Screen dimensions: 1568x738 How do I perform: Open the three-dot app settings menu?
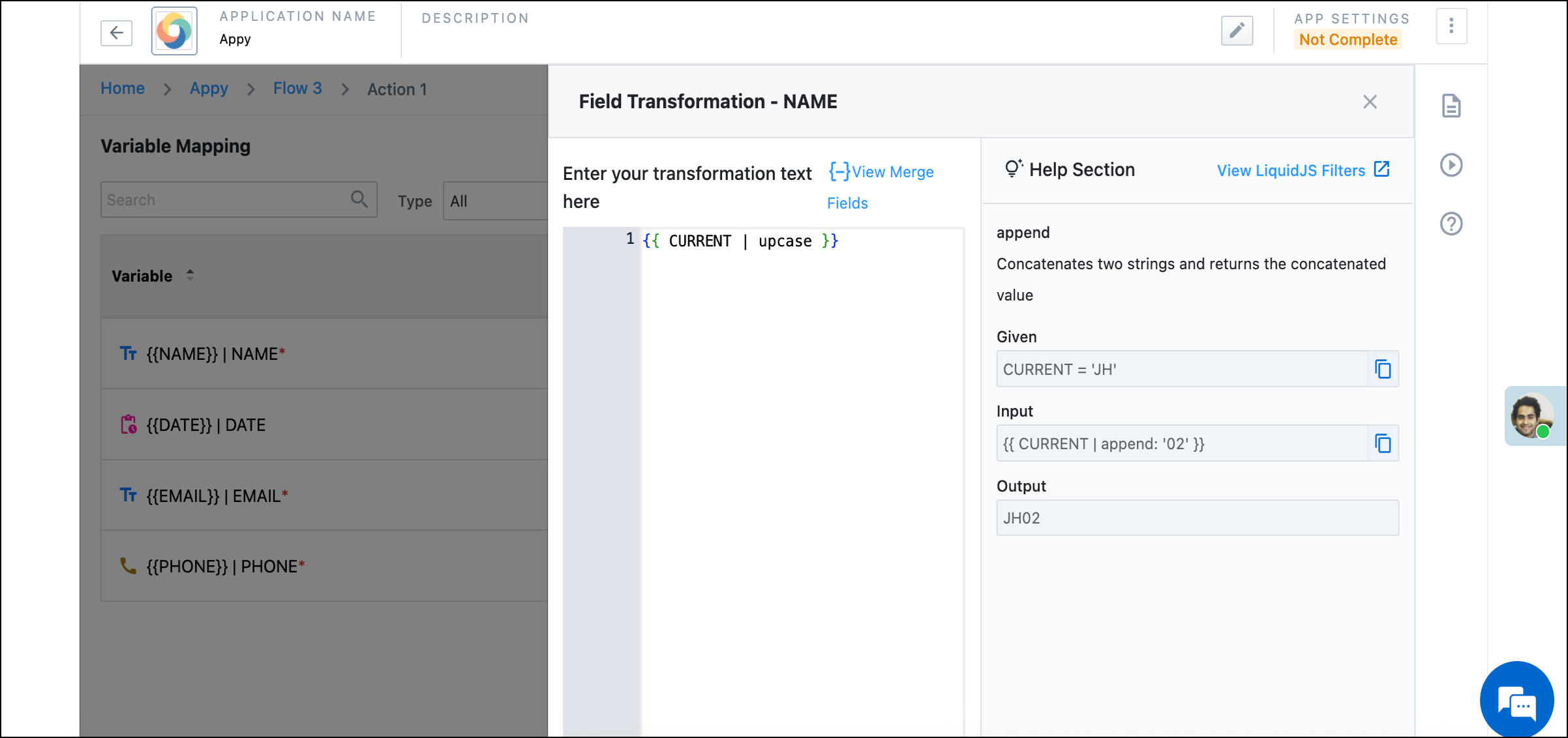[x=1451, y=27]
